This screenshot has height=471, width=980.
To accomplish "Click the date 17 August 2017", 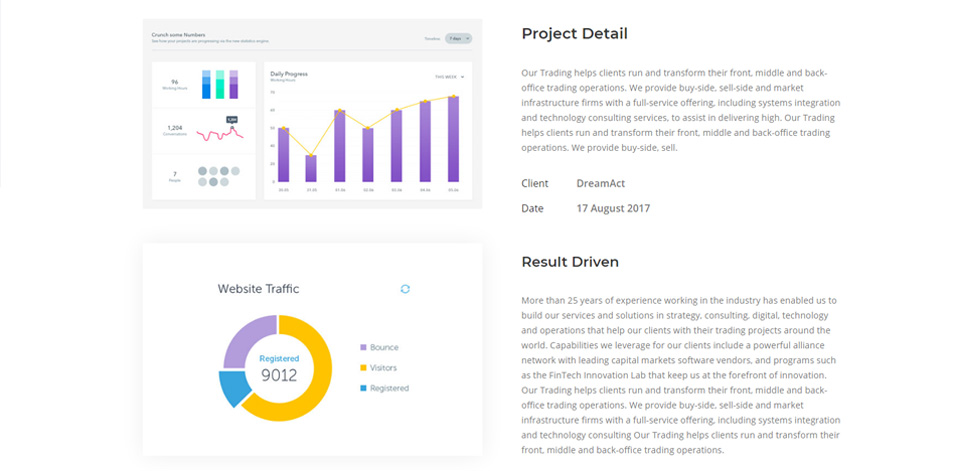I will coord(613,209).
